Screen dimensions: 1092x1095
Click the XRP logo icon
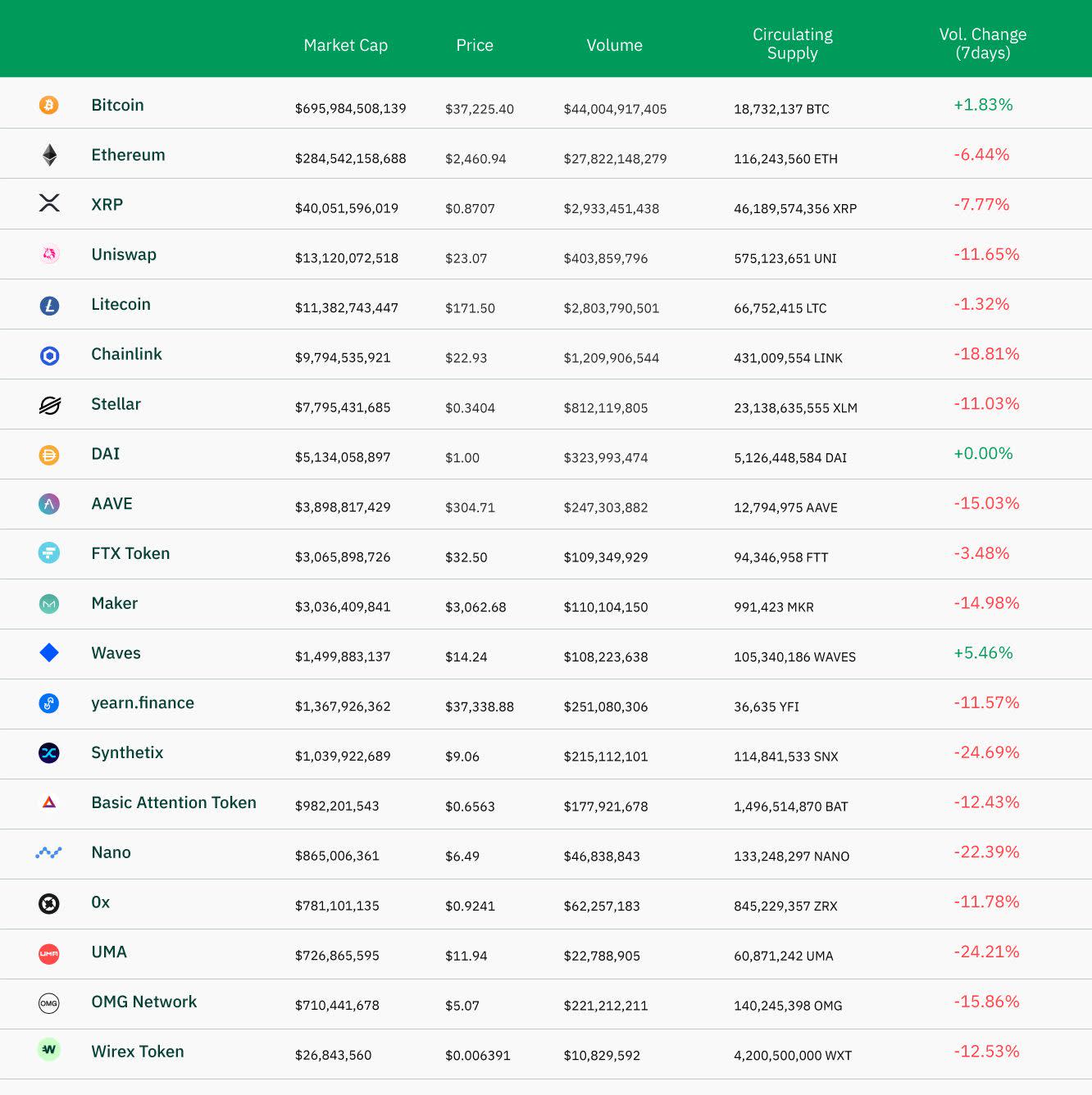coord(49,203)
